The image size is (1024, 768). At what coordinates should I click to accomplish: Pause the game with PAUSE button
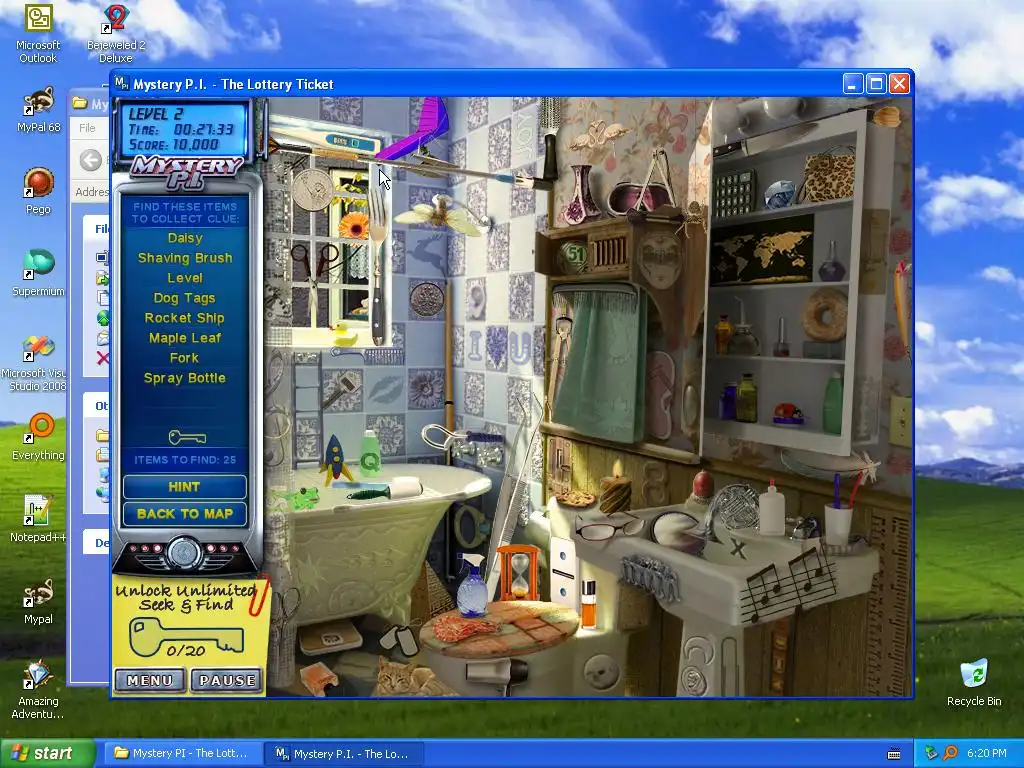[x=227, y=680]
